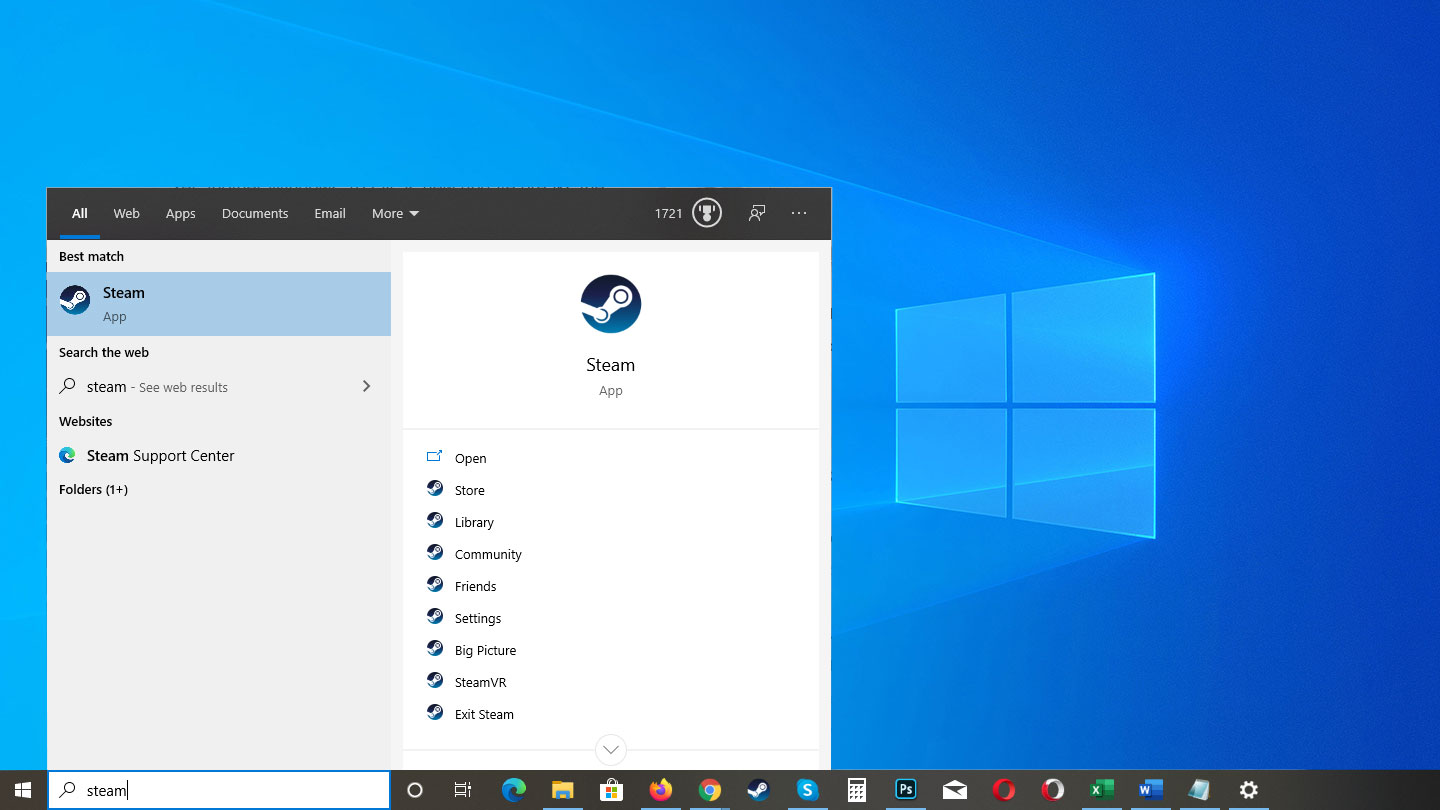Start SteamVR

point(481,681)
